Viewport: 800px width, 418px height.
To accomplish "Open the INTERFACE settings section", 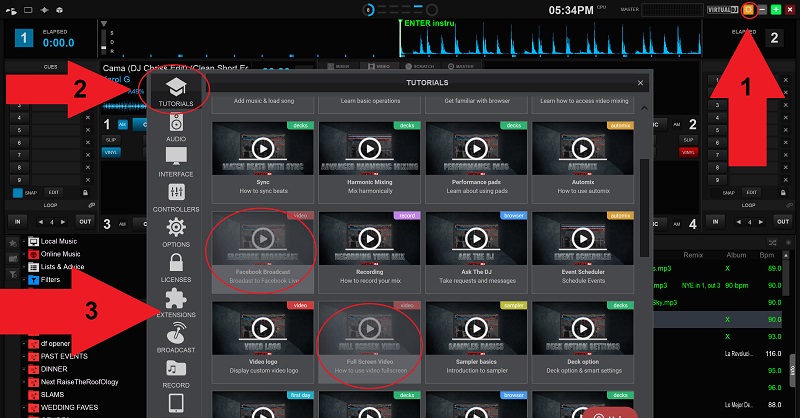I will [176, 162].
